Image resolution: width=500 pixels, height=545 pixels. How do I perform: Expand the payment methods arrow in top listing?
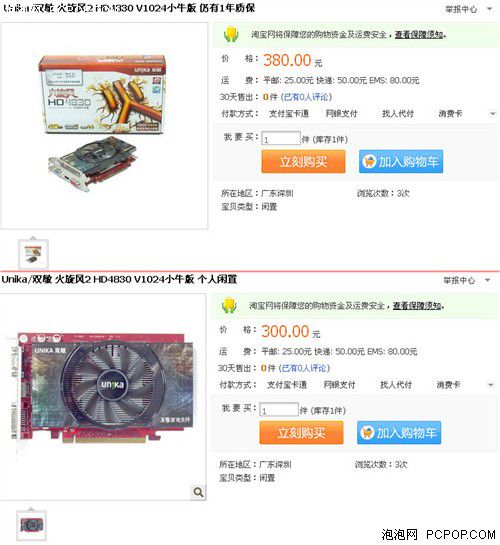[x=492, y=114]
